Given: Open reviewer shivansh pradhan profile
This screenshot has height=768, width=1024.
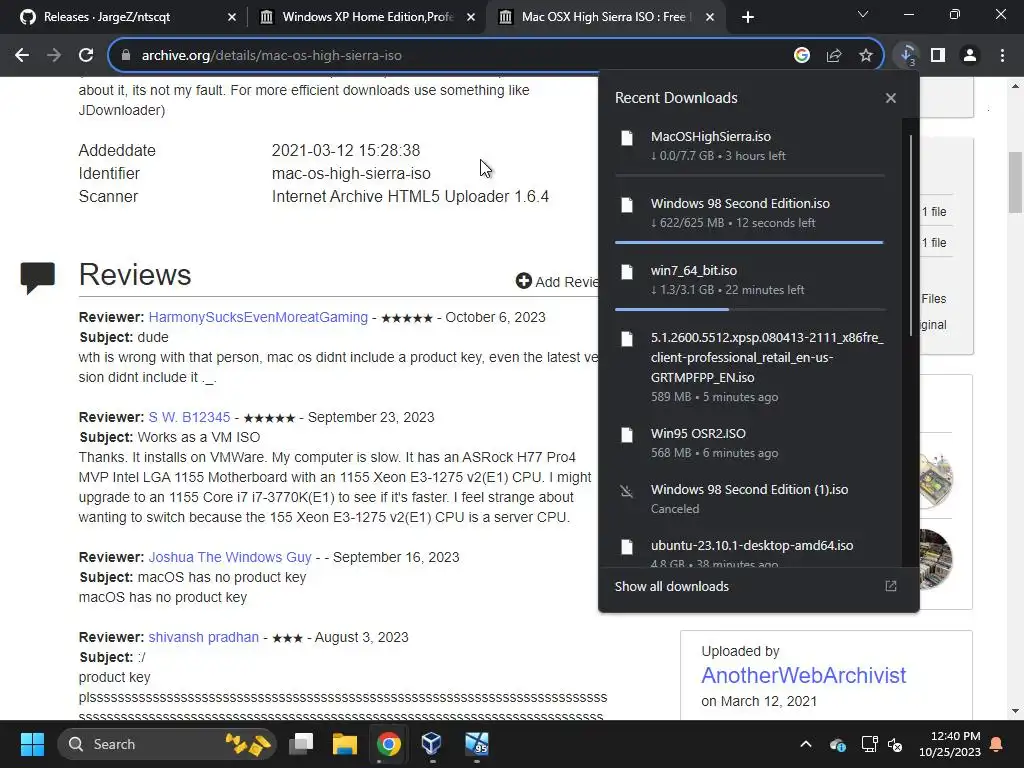Looking at the screenshot, I should tap(203, 637).
